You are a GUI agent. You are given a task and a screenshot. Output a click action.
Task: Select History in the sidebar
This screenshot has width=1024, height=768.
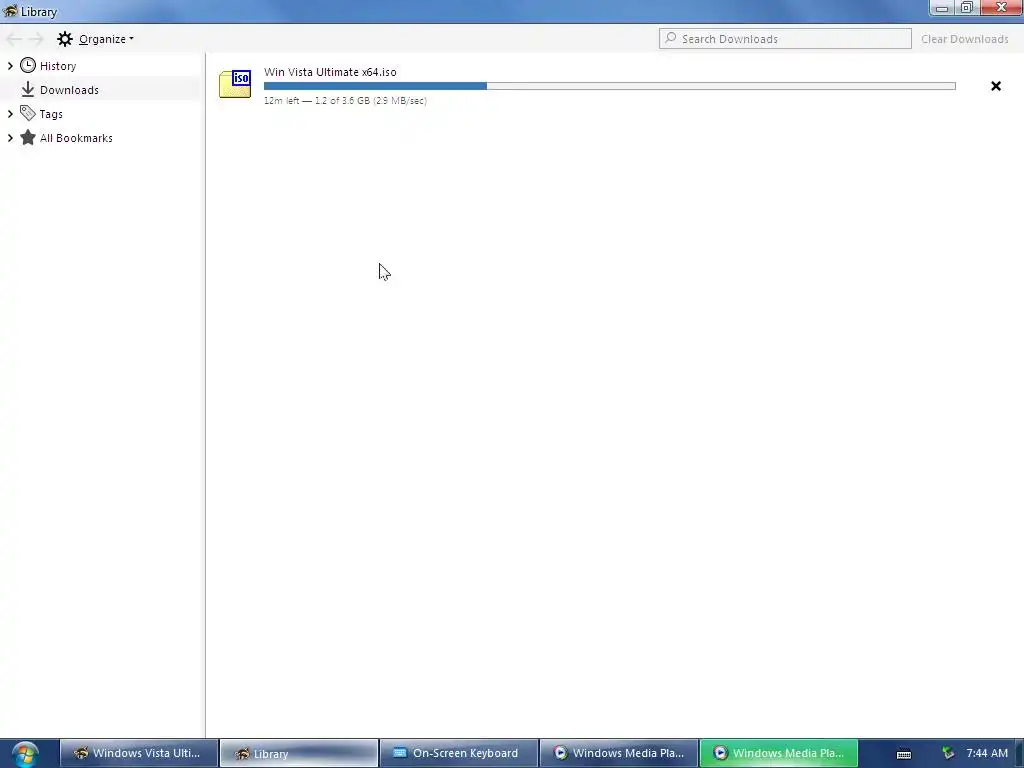coord(57,66)
